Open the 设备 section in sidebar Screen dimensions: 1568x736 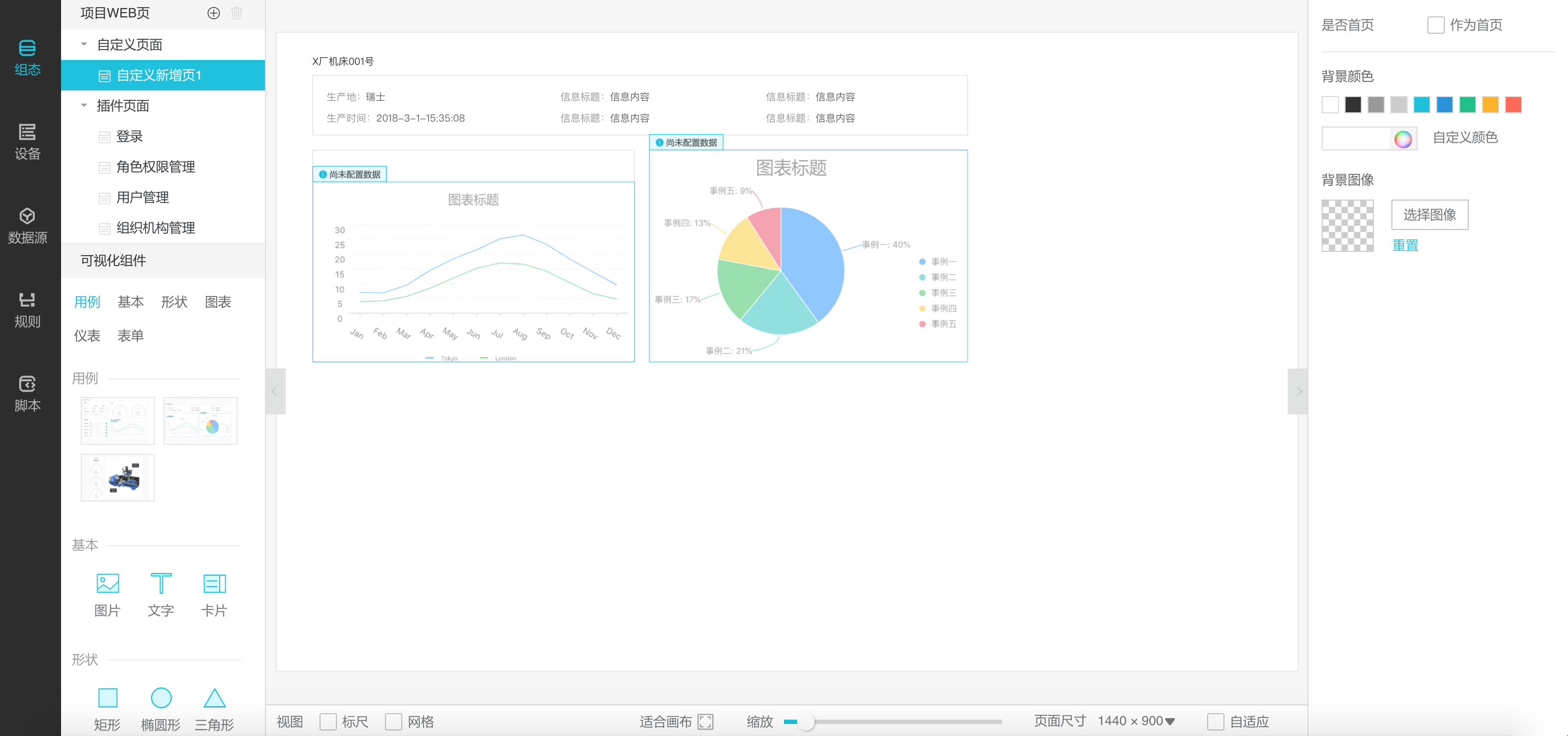tap(27, 141)
